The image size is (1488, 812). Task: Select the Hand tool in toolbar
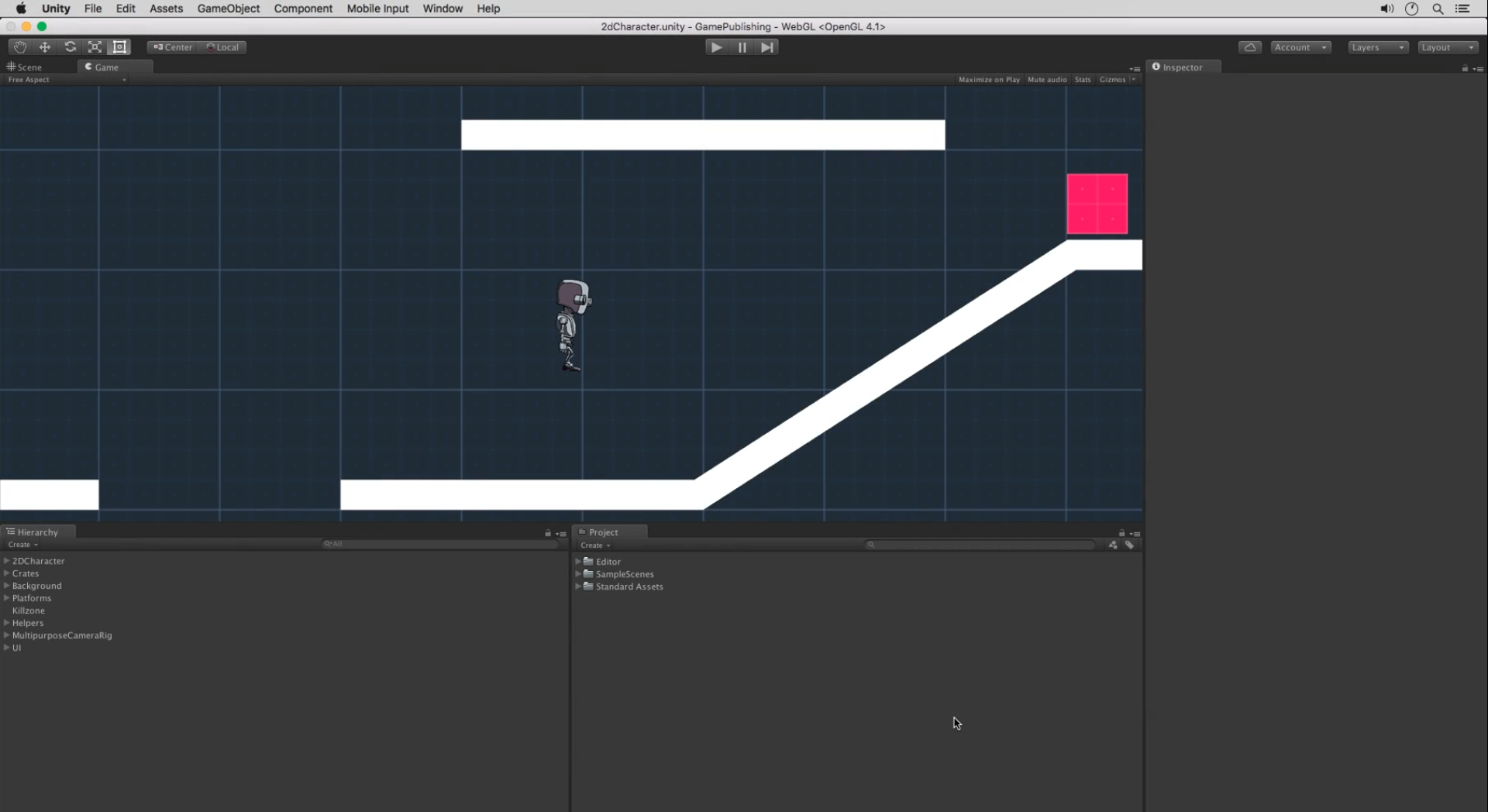[x=20, y=47]
